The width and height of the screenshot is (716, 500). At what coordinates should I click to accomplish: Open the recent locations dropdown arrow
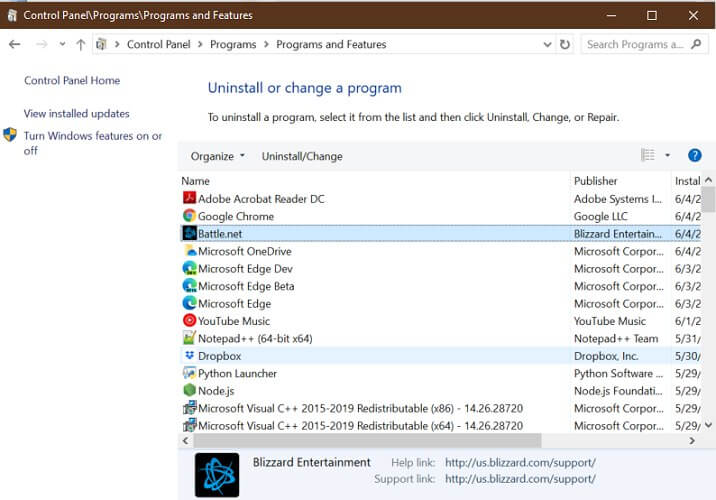point(62,44)
